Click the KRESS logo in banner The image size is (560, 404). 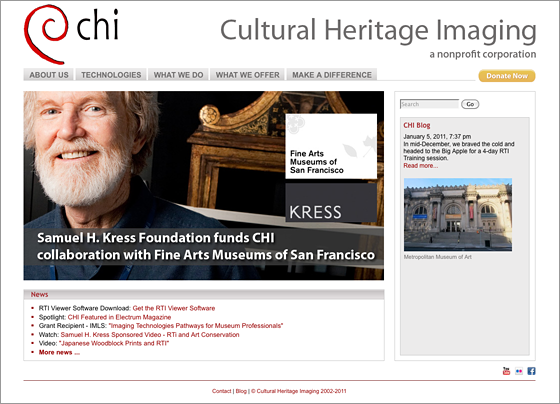[331, 203]
